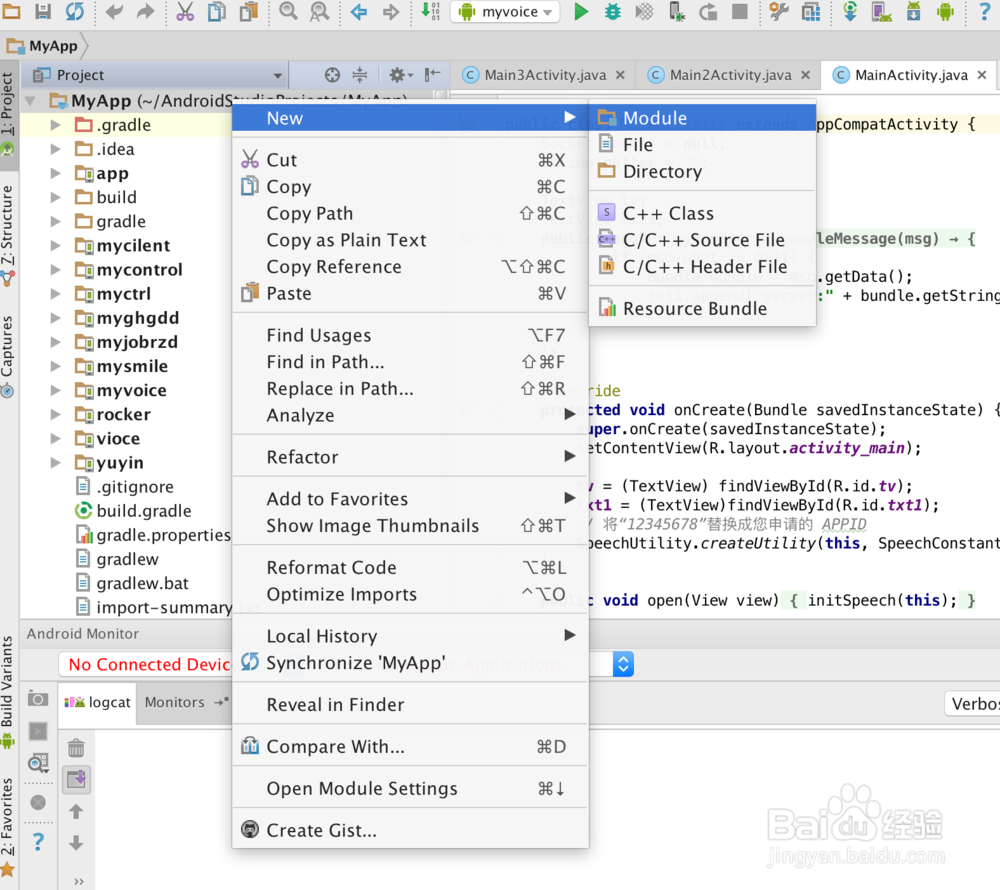Select the .gitignore file
The image size is (1000, 890).
coord(125,486)
